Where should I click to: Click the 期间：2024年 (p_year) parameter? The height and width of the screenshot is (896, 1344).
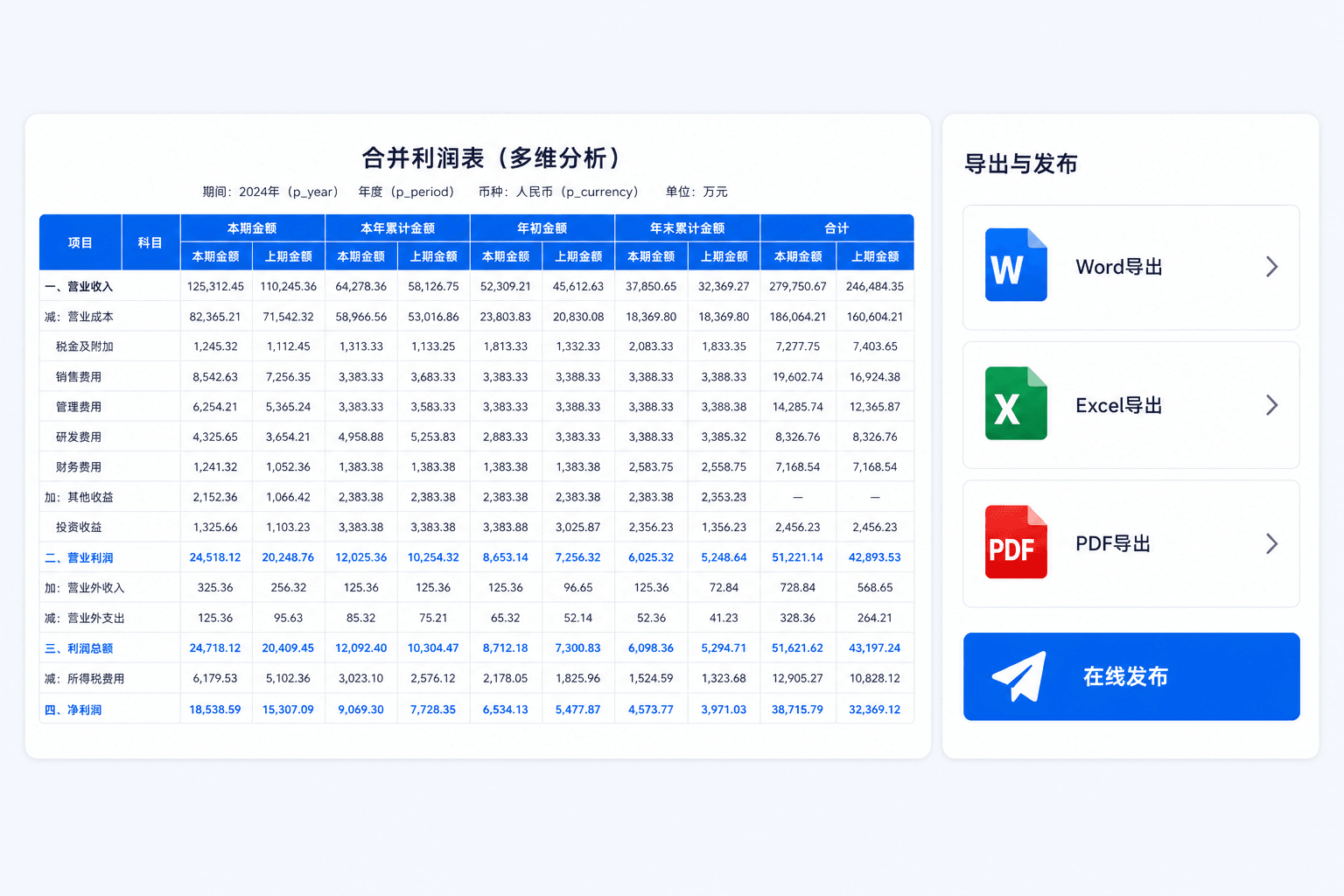pyautogui.click(x=270, y=192)
